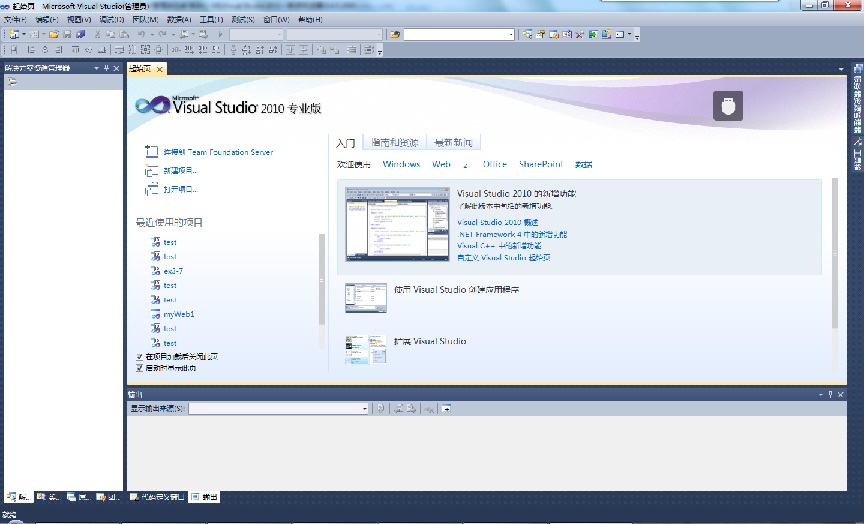Click the Windows category link

click(x=401, y=164)
